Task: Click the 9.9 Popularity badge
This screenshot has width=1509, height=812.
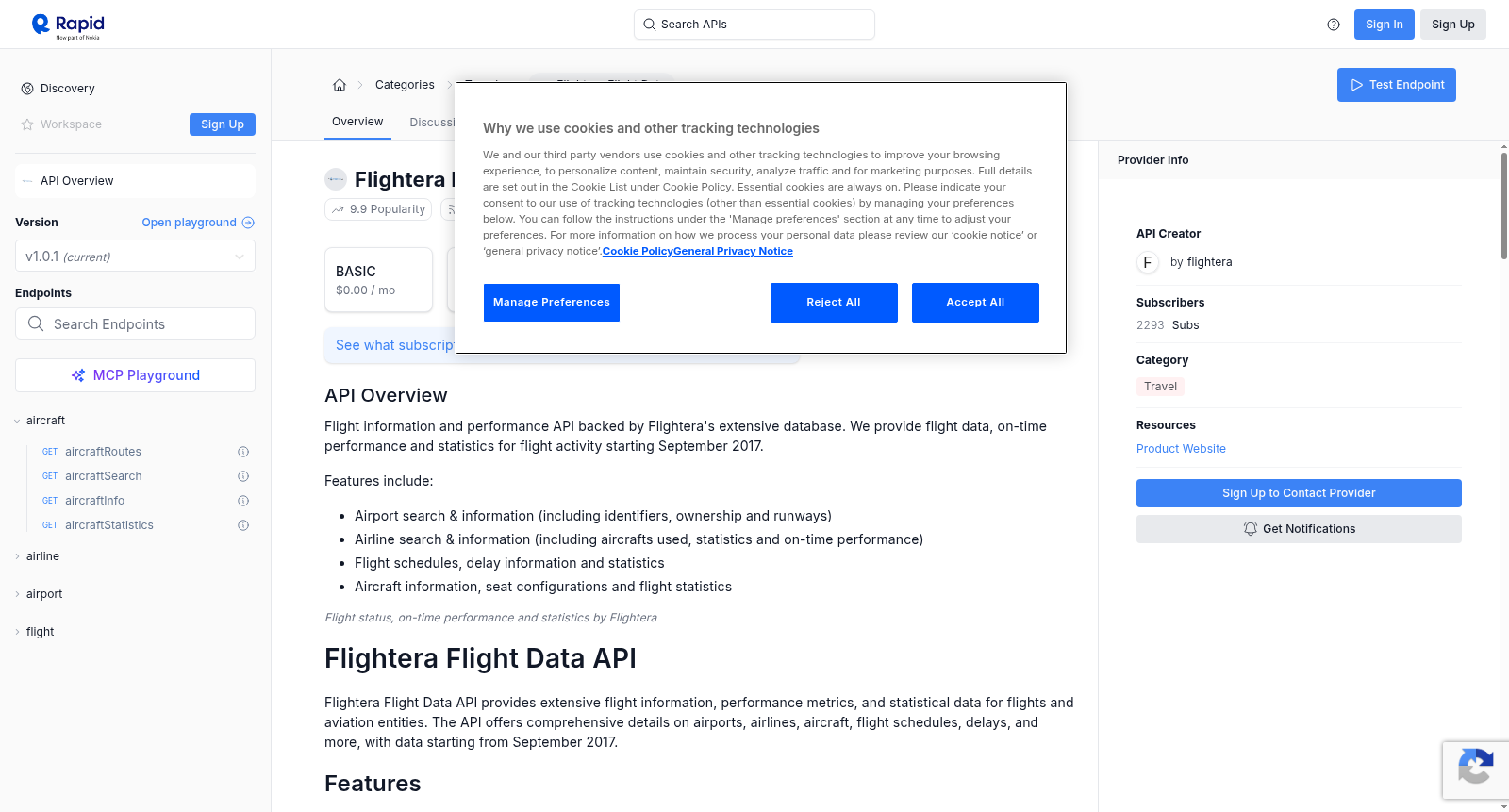Action: pyautogui.click(x=378, y=209)
